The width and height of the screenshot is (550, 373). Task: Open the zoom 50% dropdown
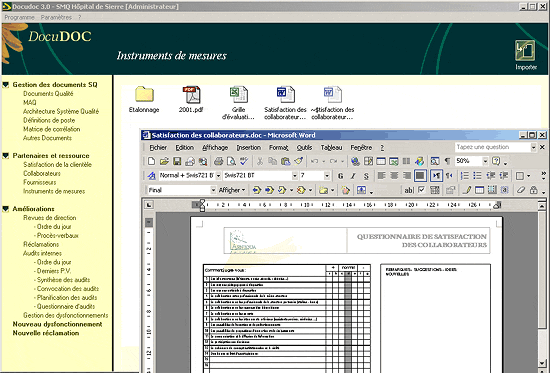[x=485, y=161]
